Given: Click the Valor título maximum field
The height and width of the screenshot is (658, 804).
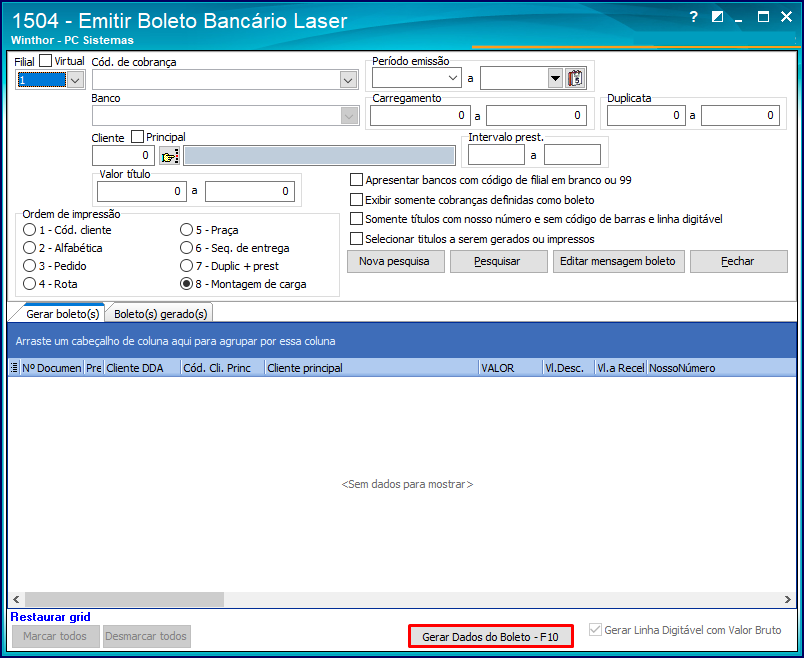Looking at the screenshot, I should 250,191.
